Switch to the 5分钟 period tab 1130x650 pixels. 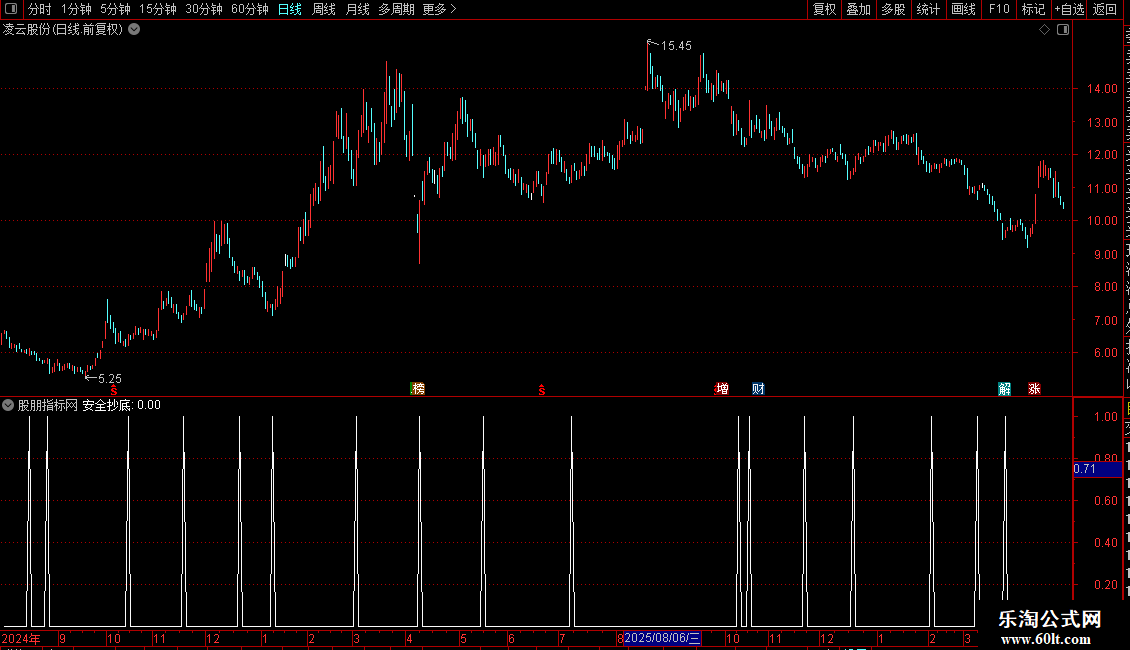tap(115, 9)
